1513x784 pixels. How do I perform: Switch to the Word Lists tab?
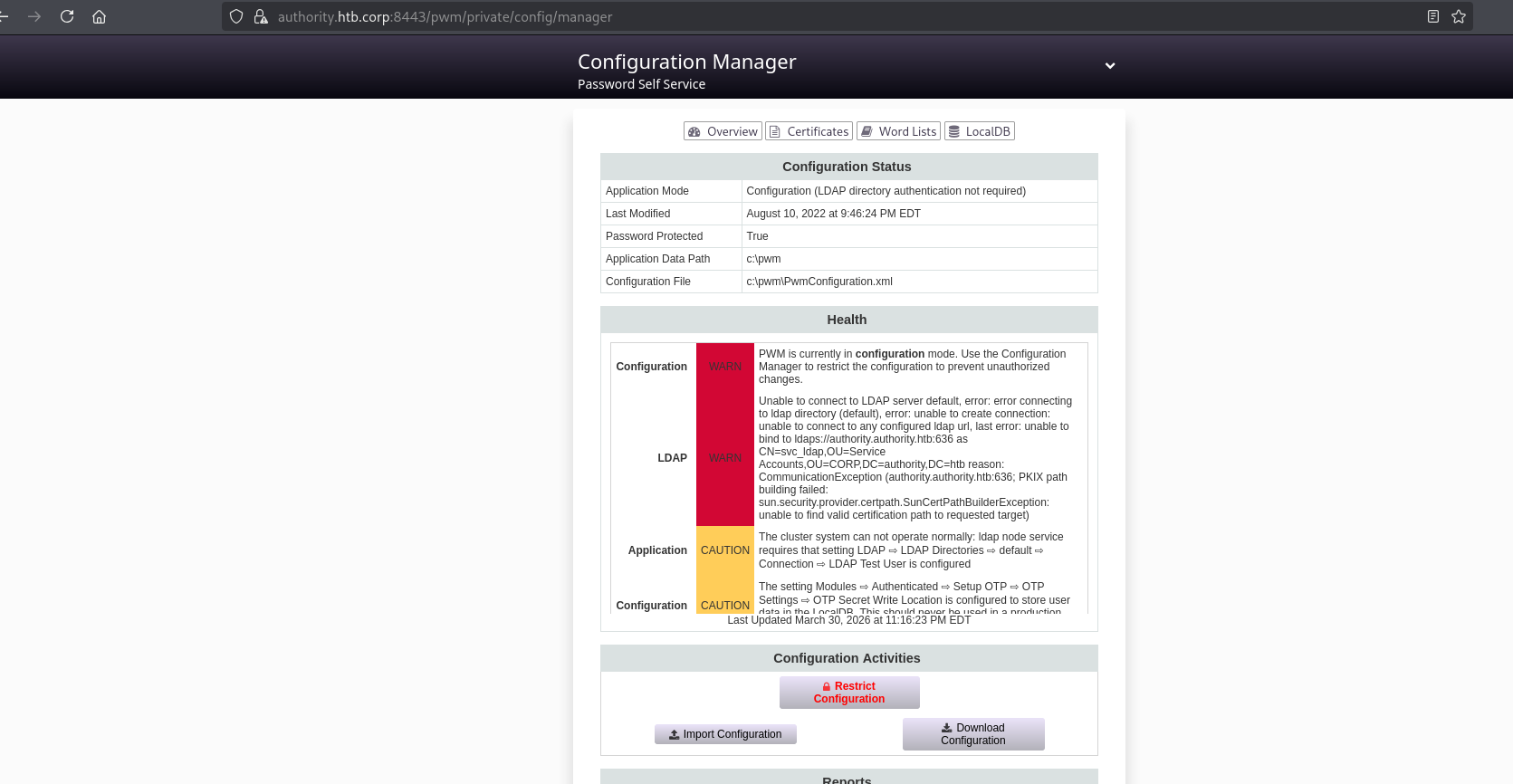[898, 131]
